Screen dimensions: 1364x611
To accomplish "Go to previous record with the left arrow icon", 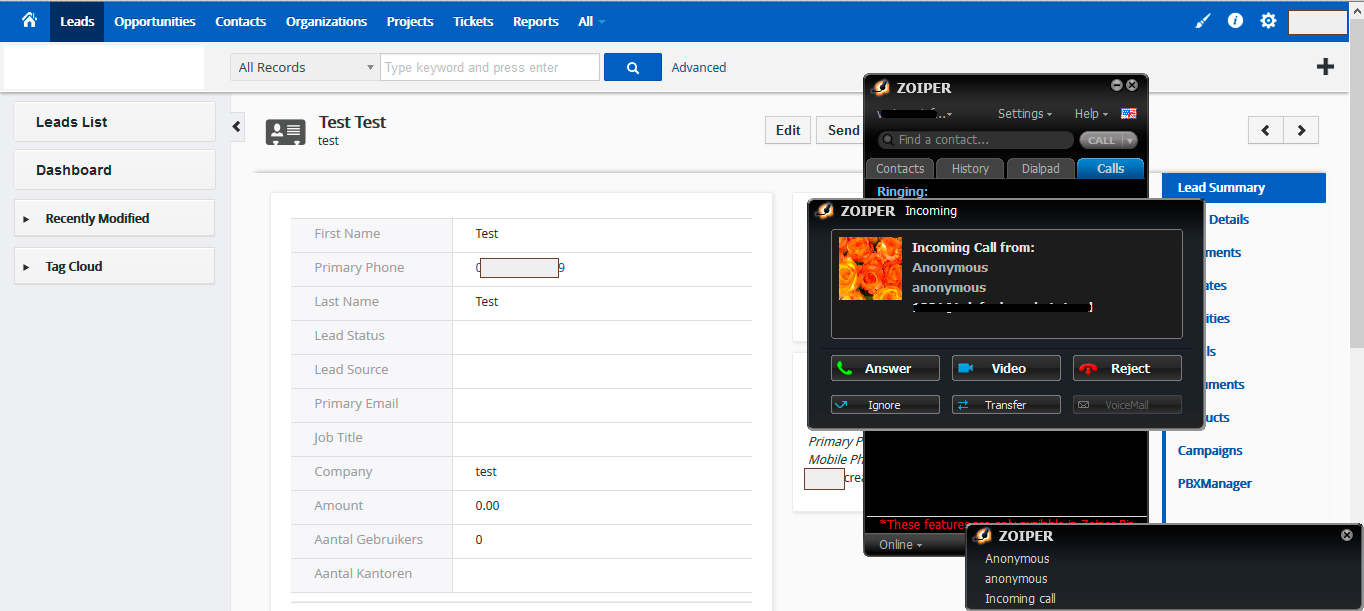I will pos(1265,130).
